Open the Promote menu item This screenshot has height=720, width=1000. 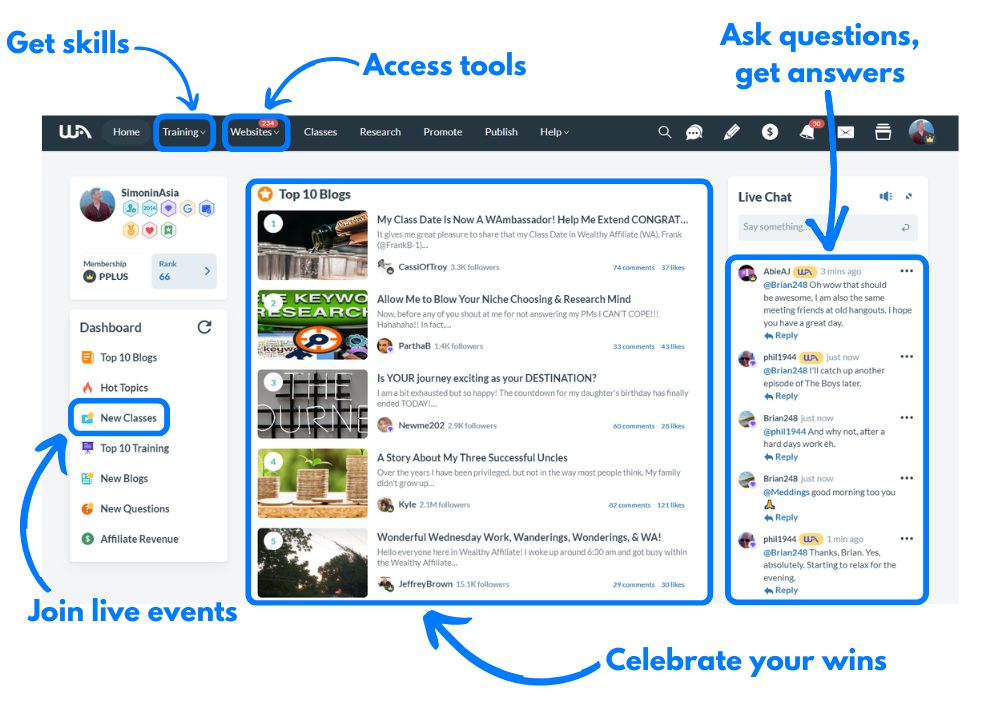(443, 132)
